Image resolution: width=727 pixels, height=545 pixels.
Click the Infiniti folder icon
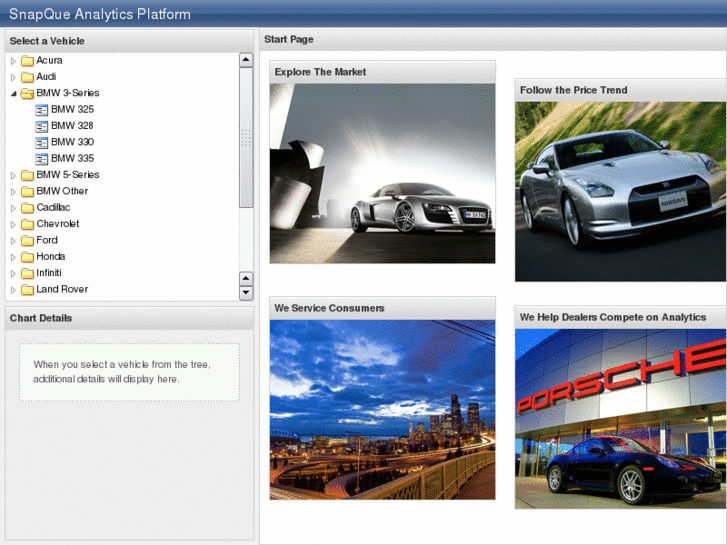[27, 273]
